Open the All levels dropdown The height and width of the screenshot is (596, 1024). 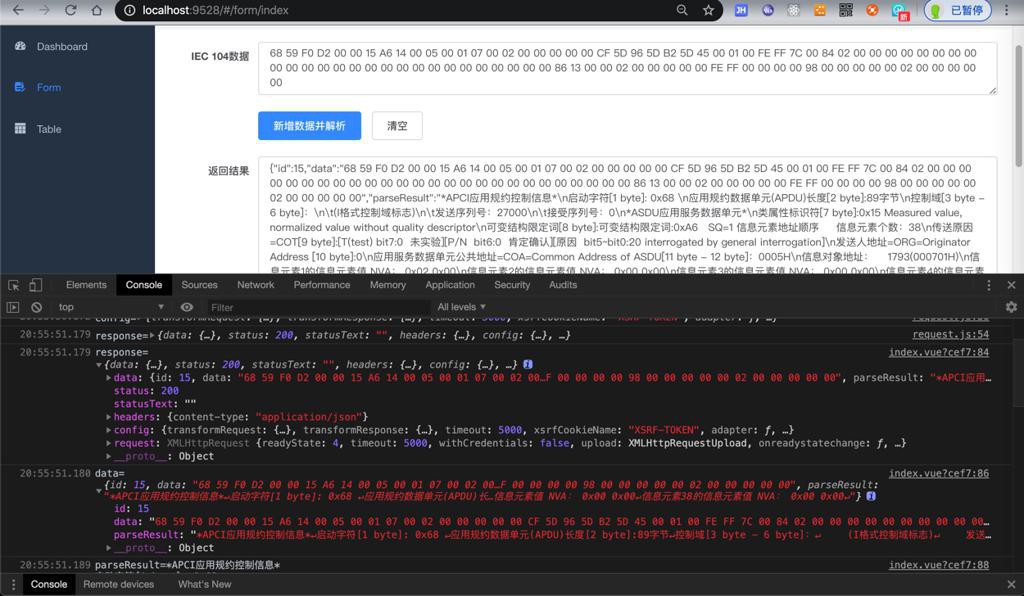point(461,307)
